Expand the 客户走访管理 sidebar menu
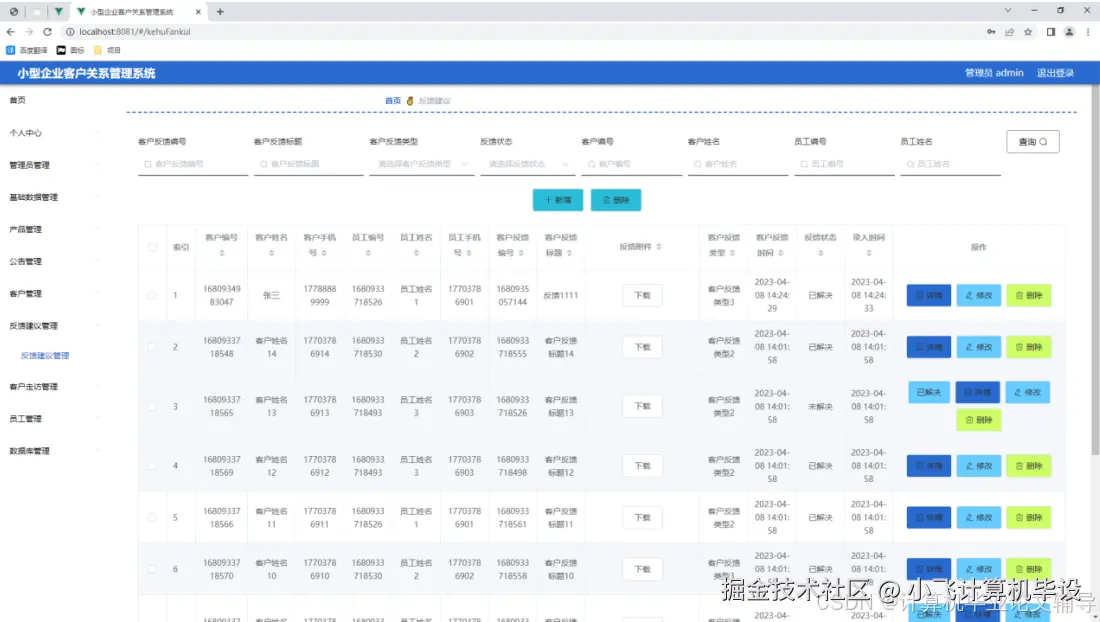The image size is (1100, 622). [x=54, y=386]
